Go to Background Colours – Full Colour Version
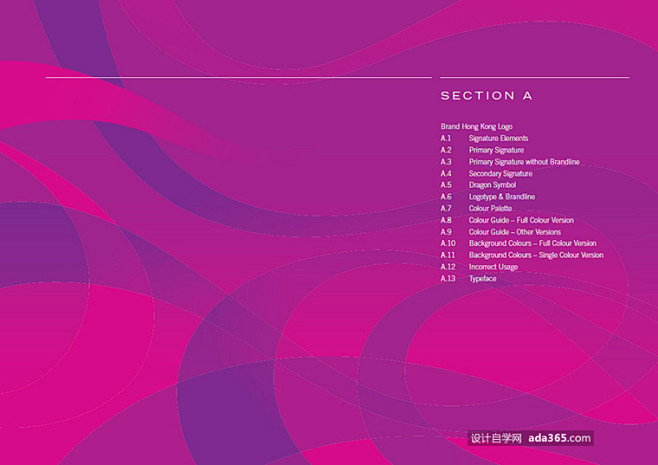The image size is (658, 465). [x=532, y=243]
